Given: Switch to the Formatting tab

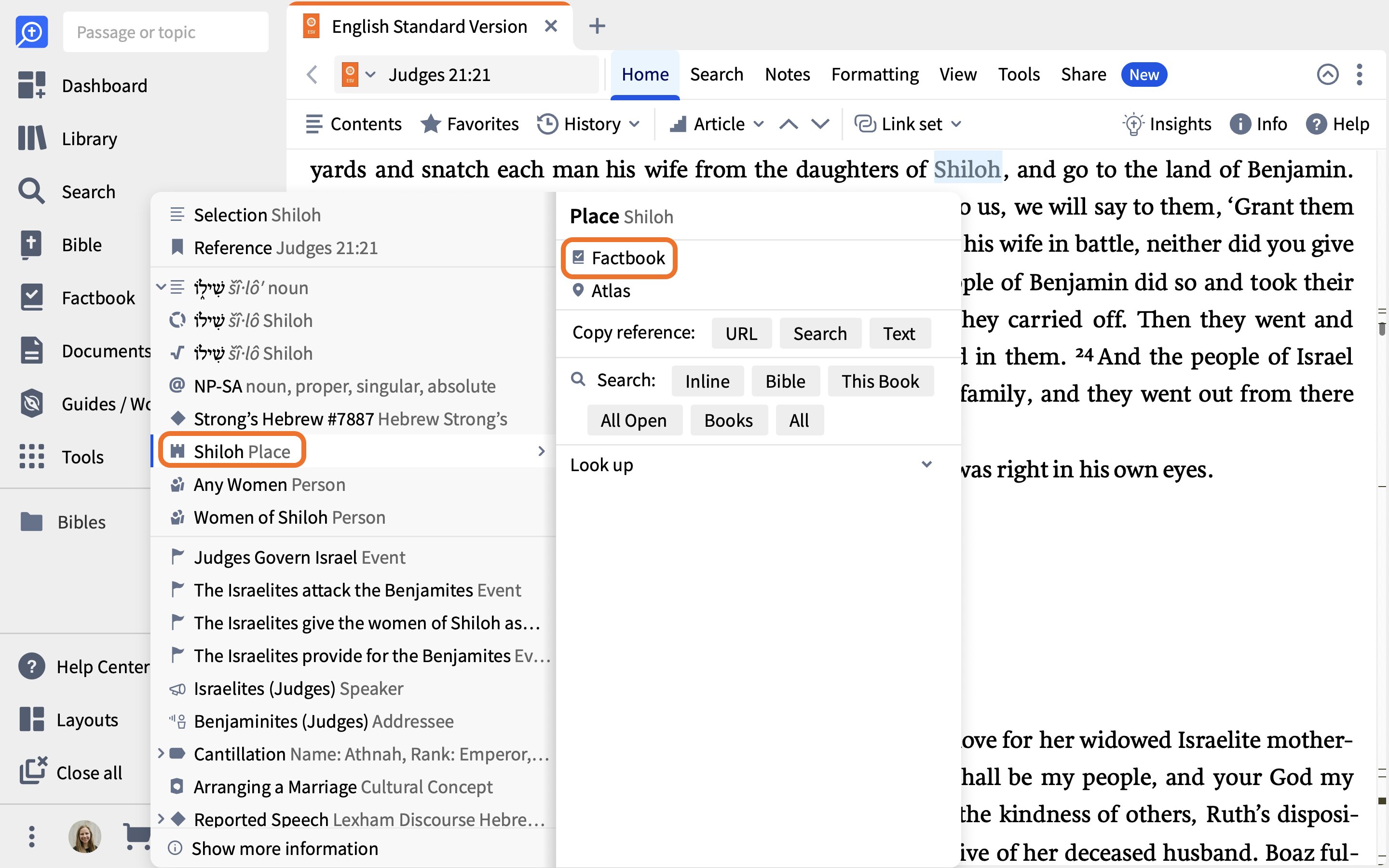Looking at the screenshot, I should [875, 74].
